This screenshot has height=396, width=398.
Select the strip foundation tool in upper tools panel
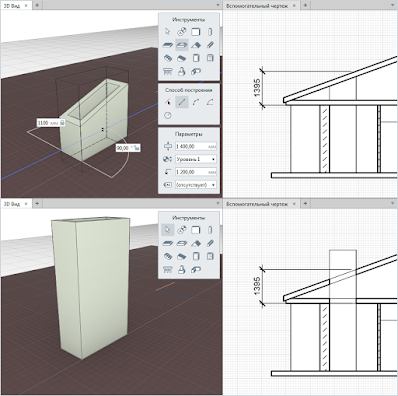(196, 71)
